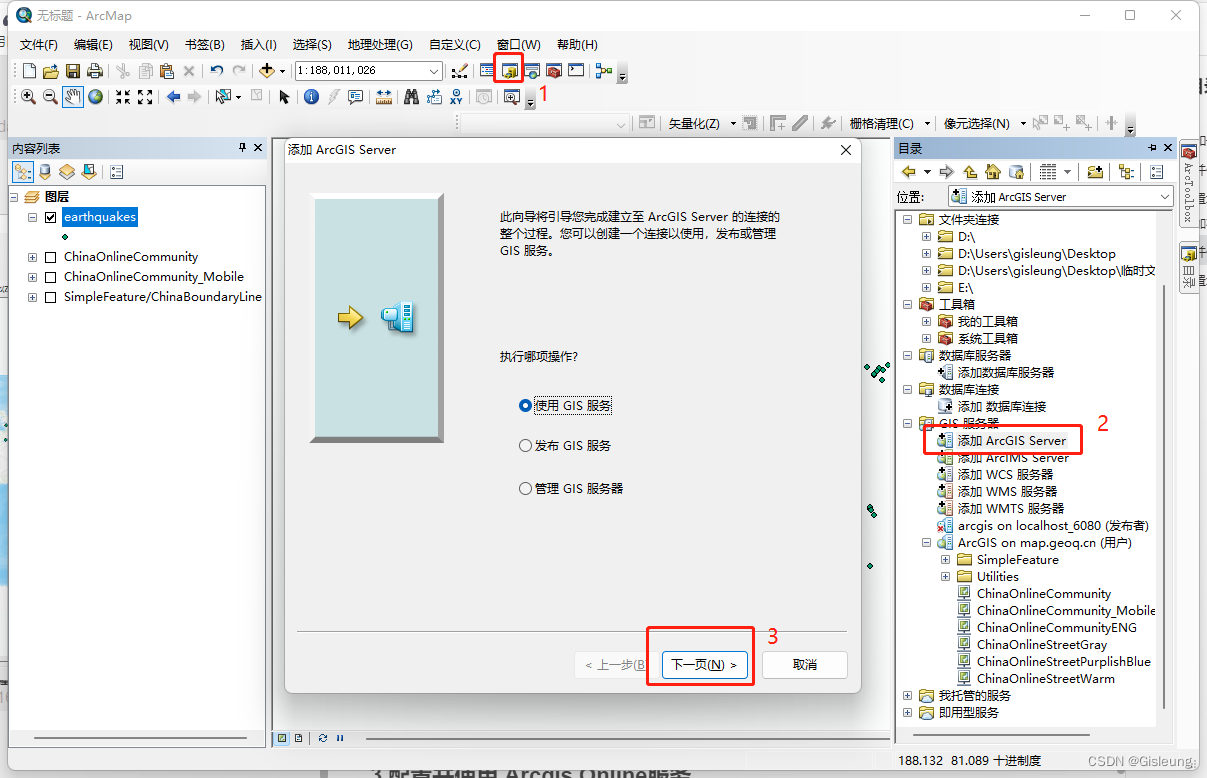Open a map document with the folder icon
This screenshot has width=1207, height=778.
(50, 71)
